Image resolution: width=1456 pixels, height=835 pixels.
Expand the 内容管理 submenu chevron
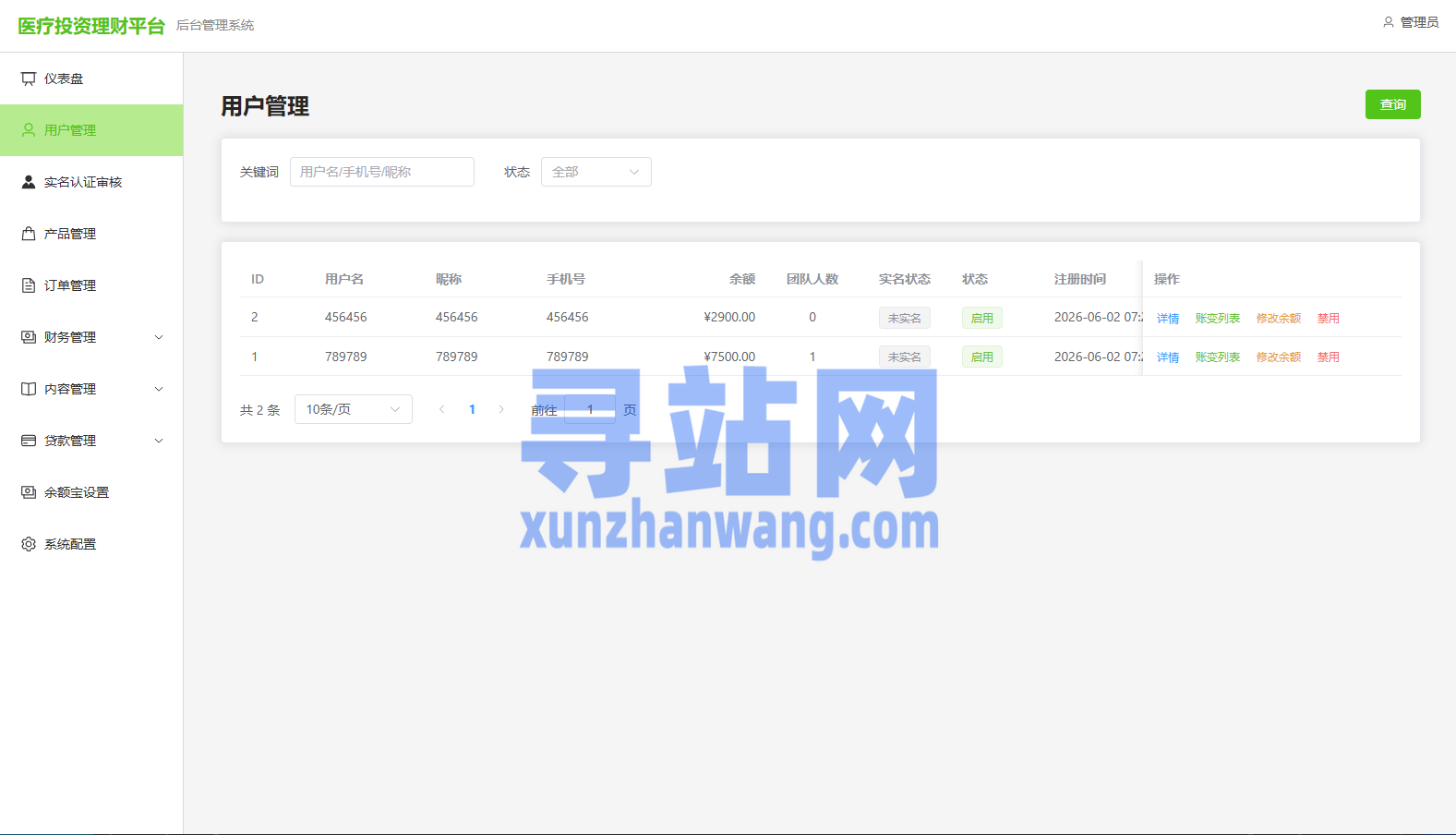159,389
